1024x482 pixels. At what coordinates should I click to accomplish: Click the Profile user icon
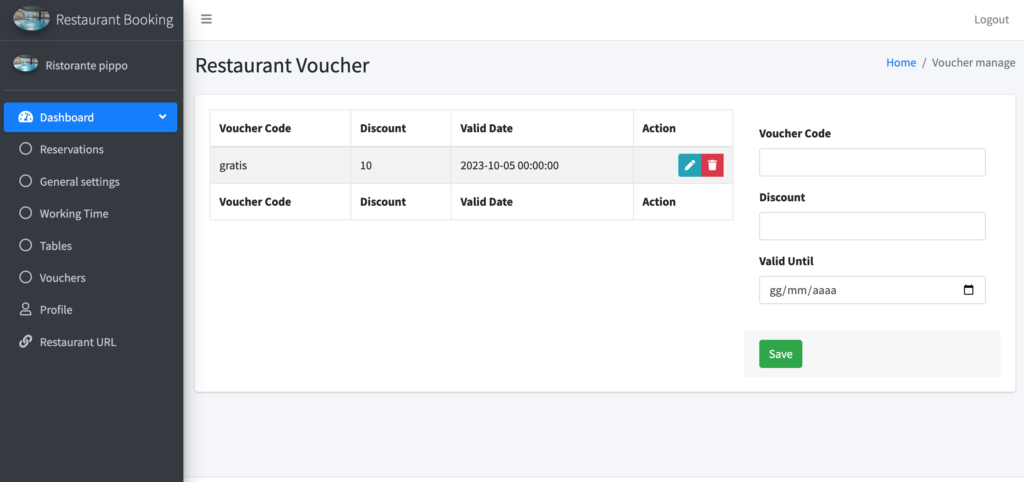[26, 310]
